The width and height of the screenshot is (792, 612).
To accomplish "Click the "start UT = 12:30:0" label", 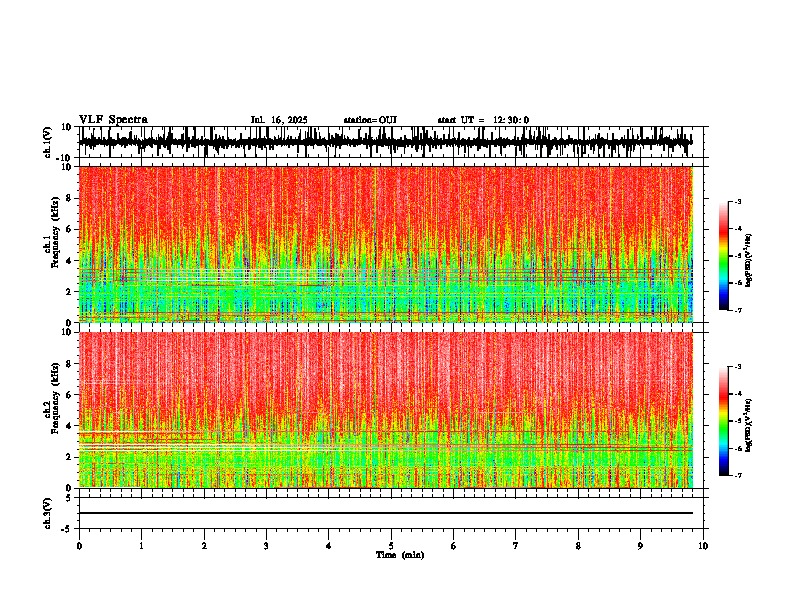I will tap(483, 120).
